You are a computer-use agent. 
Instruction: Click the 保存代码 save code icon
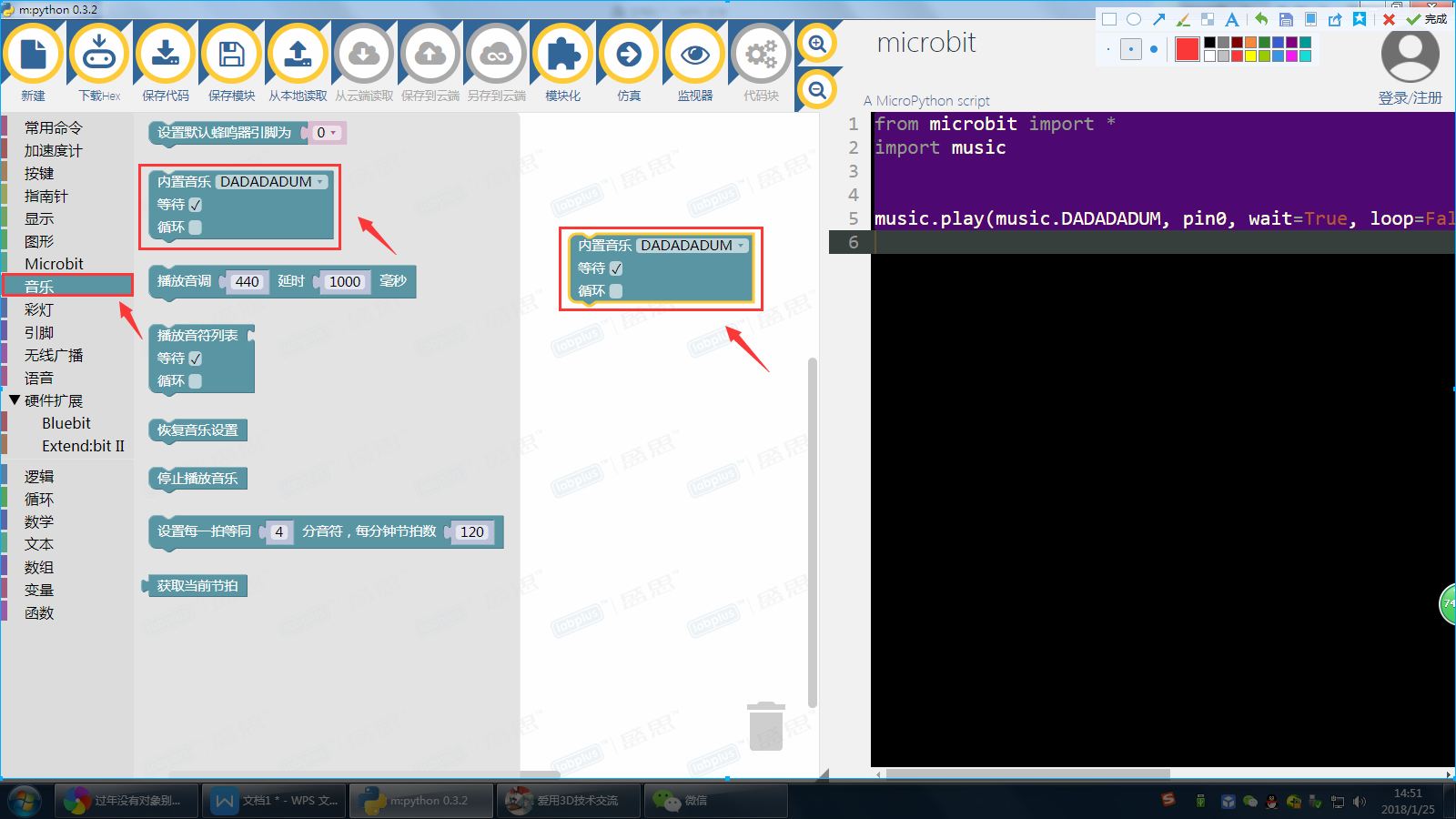click(x=166, y=55)
